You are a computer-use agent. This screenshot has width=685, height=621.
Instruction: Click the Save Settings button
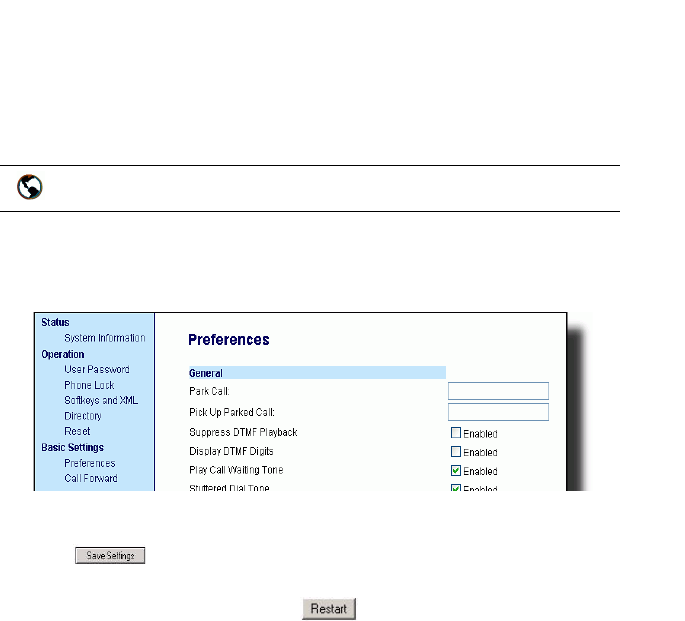pyautogui.click(x=110, y=555)
